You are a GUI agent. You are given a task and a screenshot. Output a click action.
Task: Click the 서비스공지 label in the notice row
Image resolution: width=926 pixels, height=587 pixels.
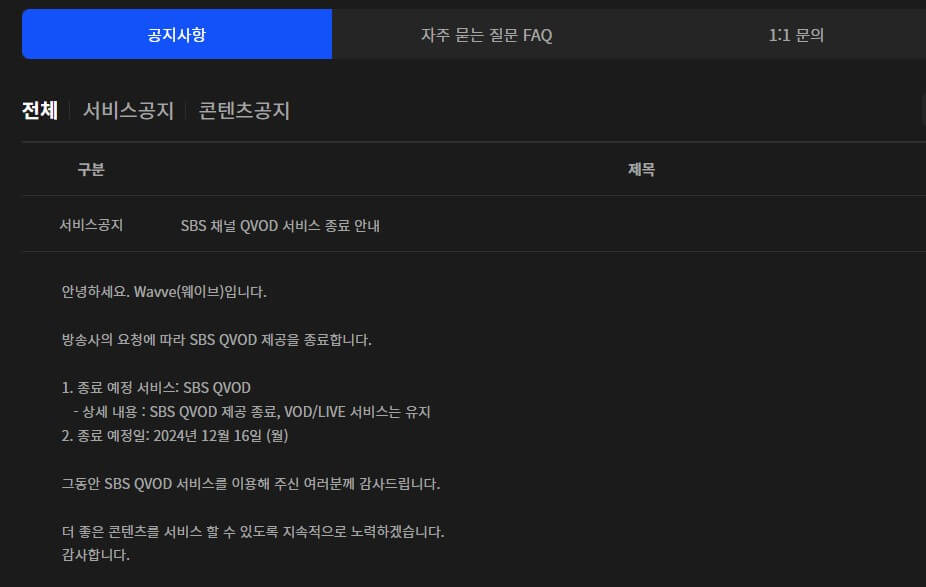coord(91,225)
